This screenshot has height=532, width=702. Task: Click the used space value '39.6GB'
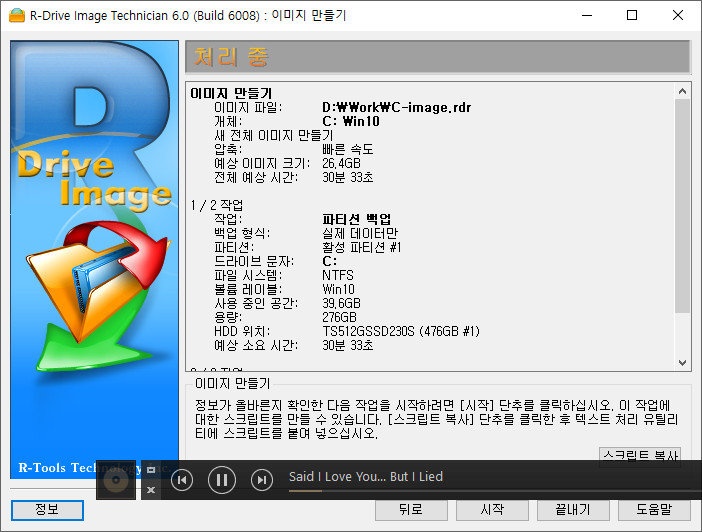click(341, 303)
